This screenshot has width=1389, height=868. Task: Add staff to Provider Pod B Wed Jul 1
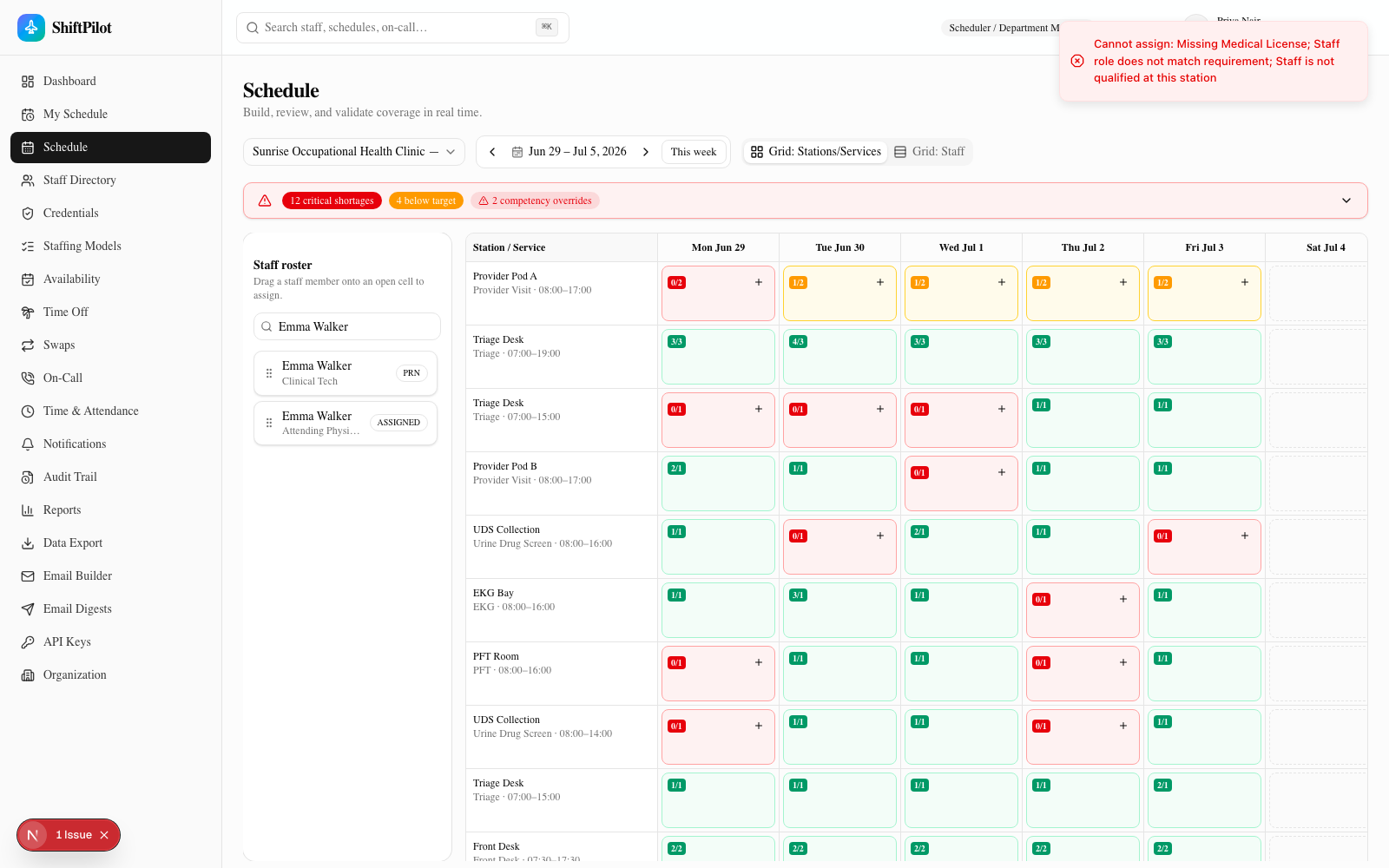[x=1002, y=472]
